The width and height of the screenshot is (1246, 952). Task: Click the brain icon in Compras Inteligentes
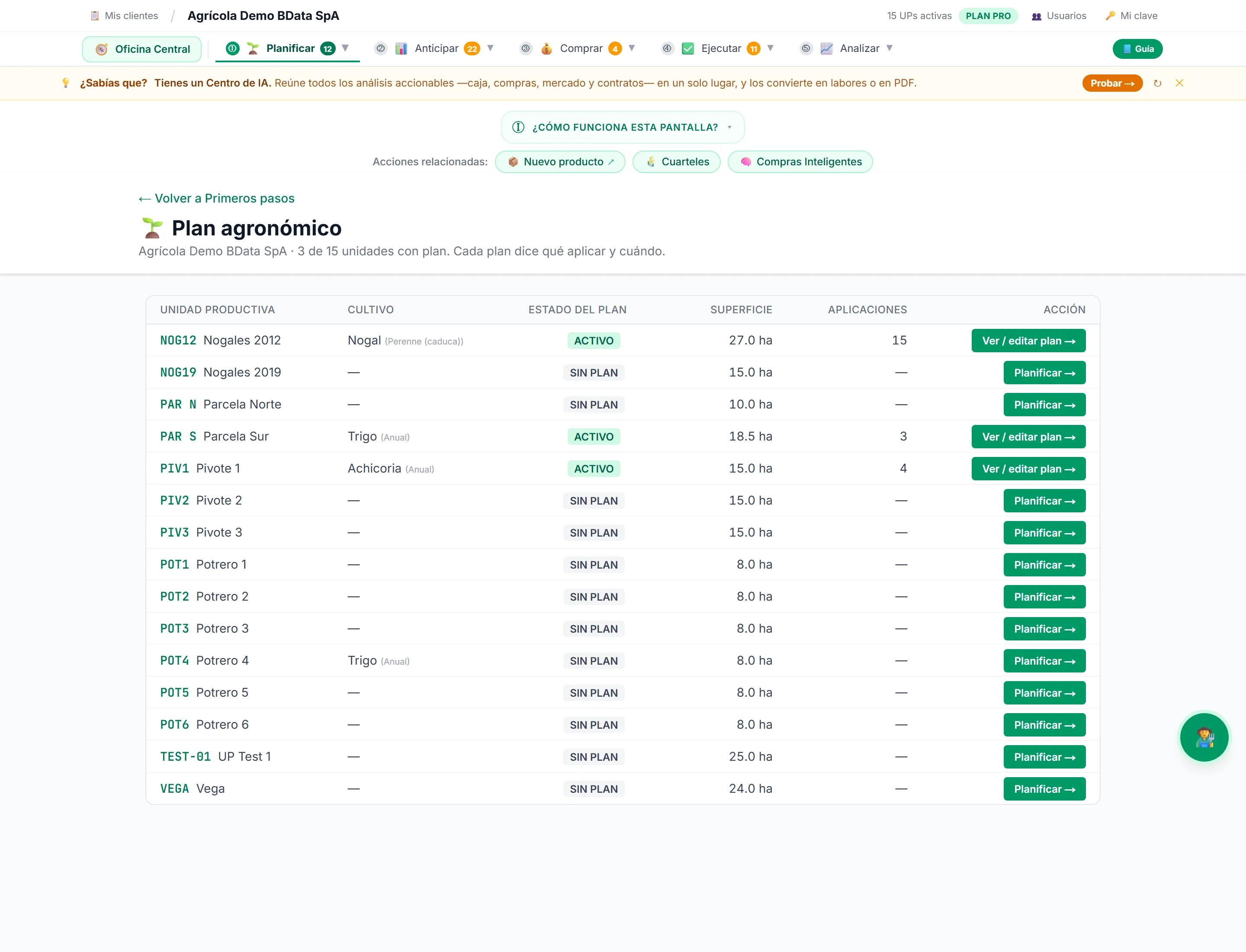tap(746, 162)
